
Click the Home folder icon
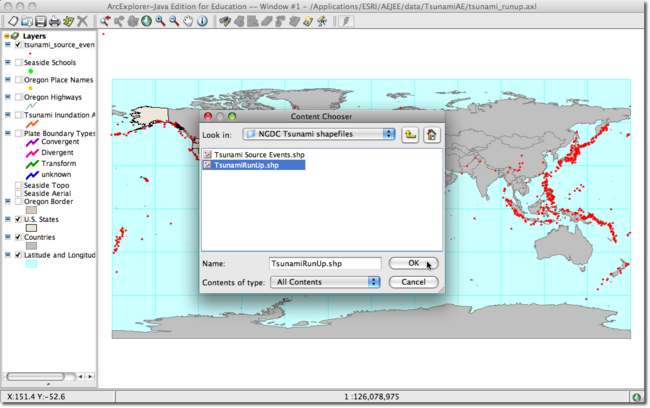pyautogui.click(x=431, y=135)
